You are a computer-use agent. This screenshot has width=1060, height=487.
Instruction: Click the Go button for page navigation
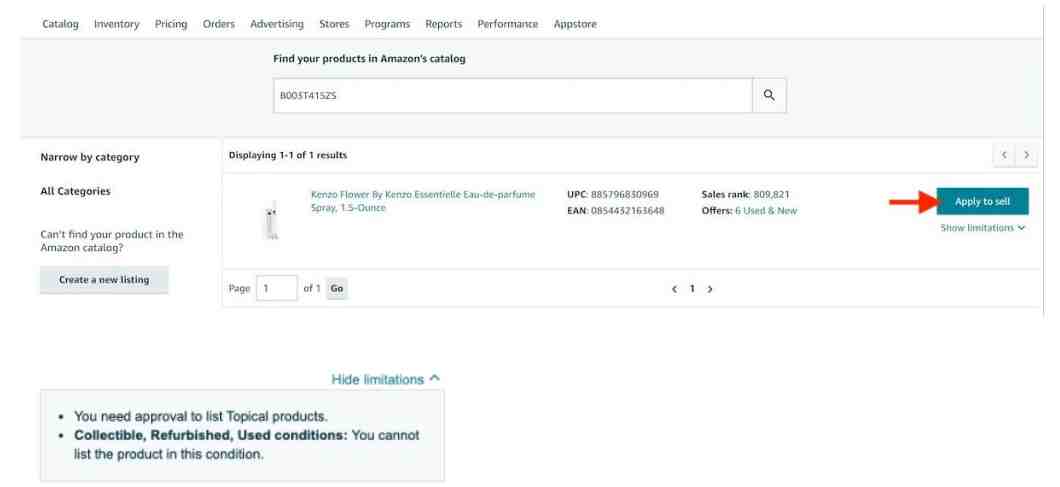click(337, 288)
